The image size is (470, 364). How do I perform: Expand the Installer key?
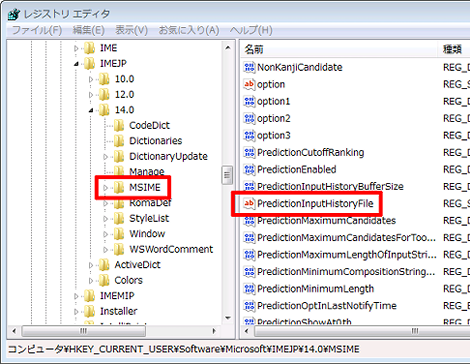(x=76, y=312)
